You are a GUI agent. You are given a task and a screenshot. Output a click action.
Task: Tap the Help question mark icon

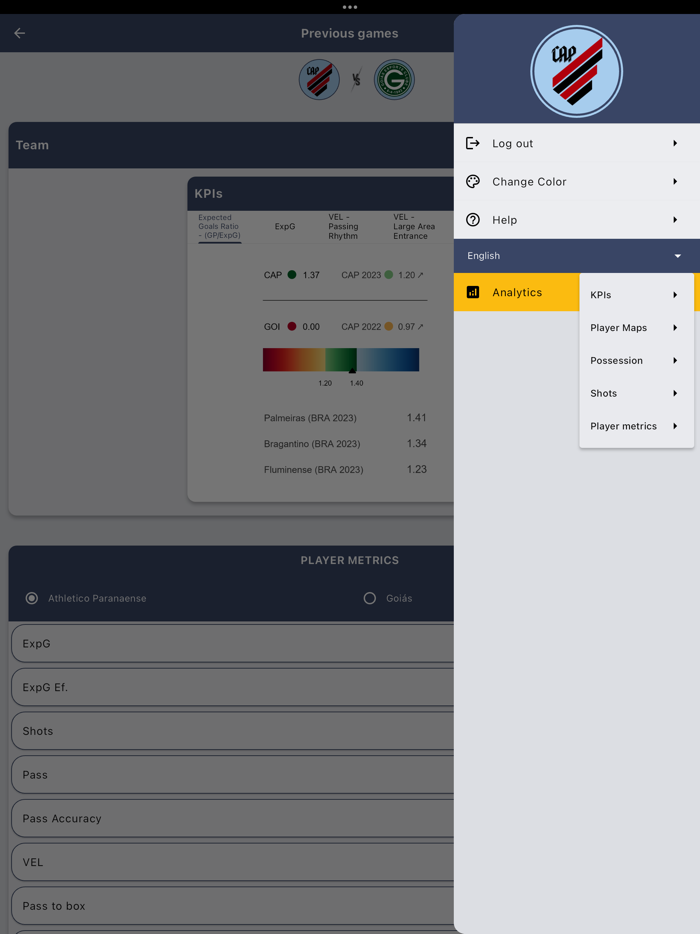click(473, 220)
